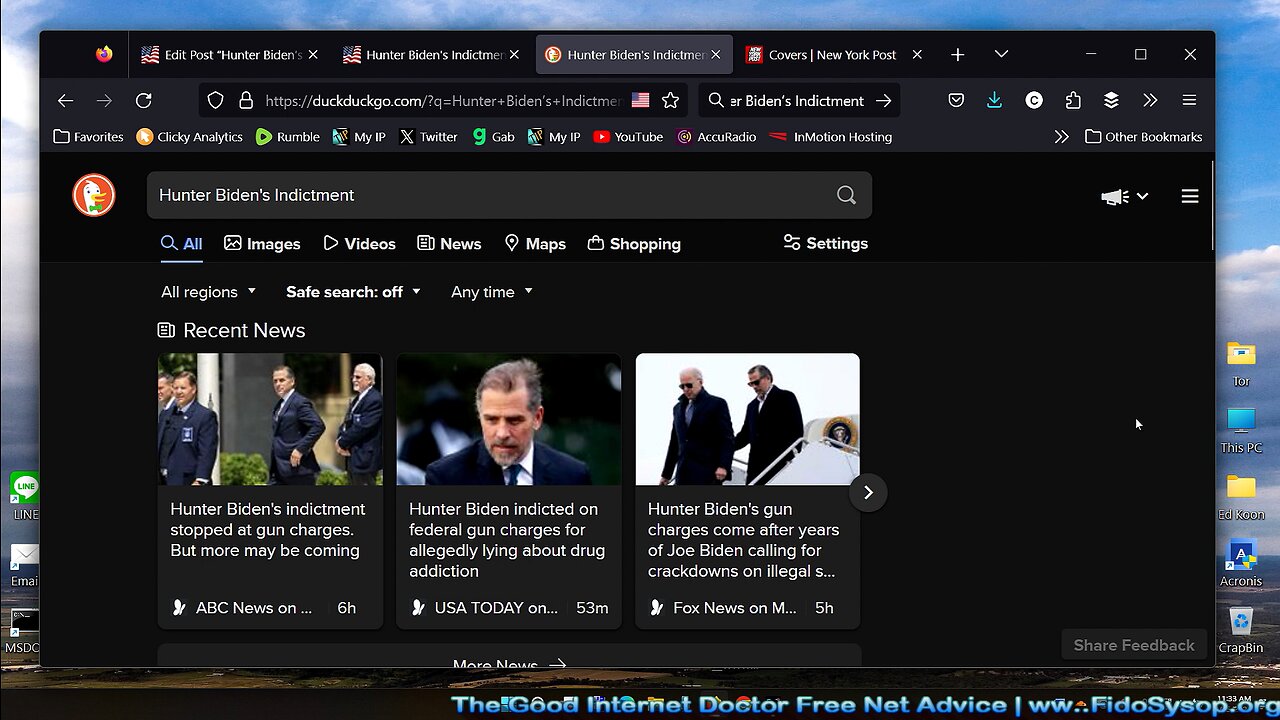The image size is (1280, 720).
Task: Open Favorites bookmark folder
Action: 88,137
